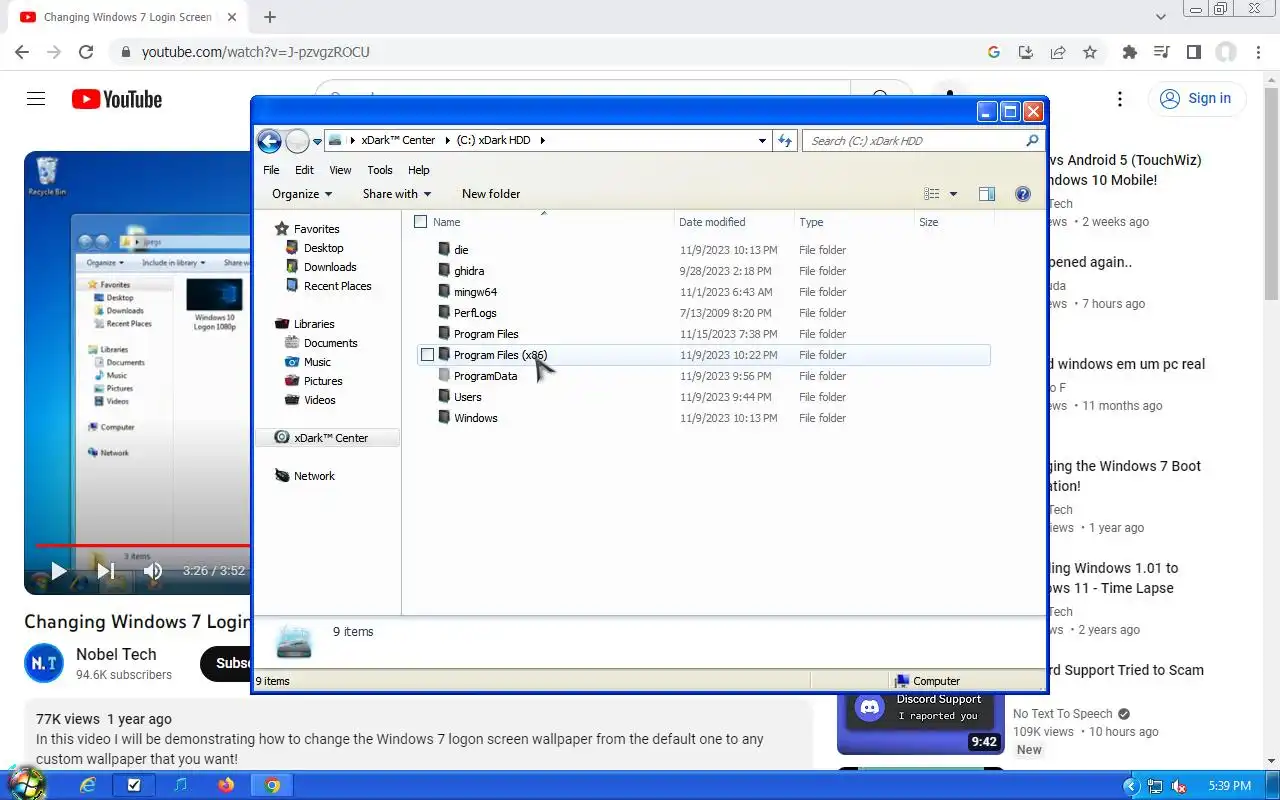Sort by Date modified column
Screen dimensions: 1280x800
point(712,222)
